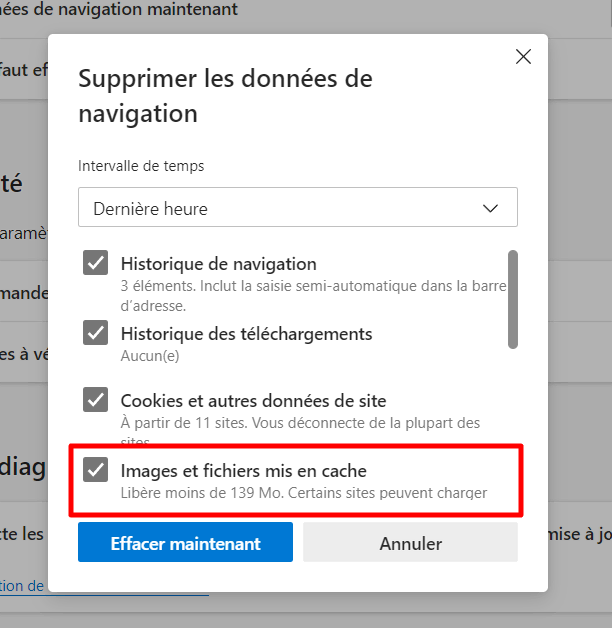Click the chevron arrow beside Dernière heure
The image size is (612, 628).
[x=490, y=208]
